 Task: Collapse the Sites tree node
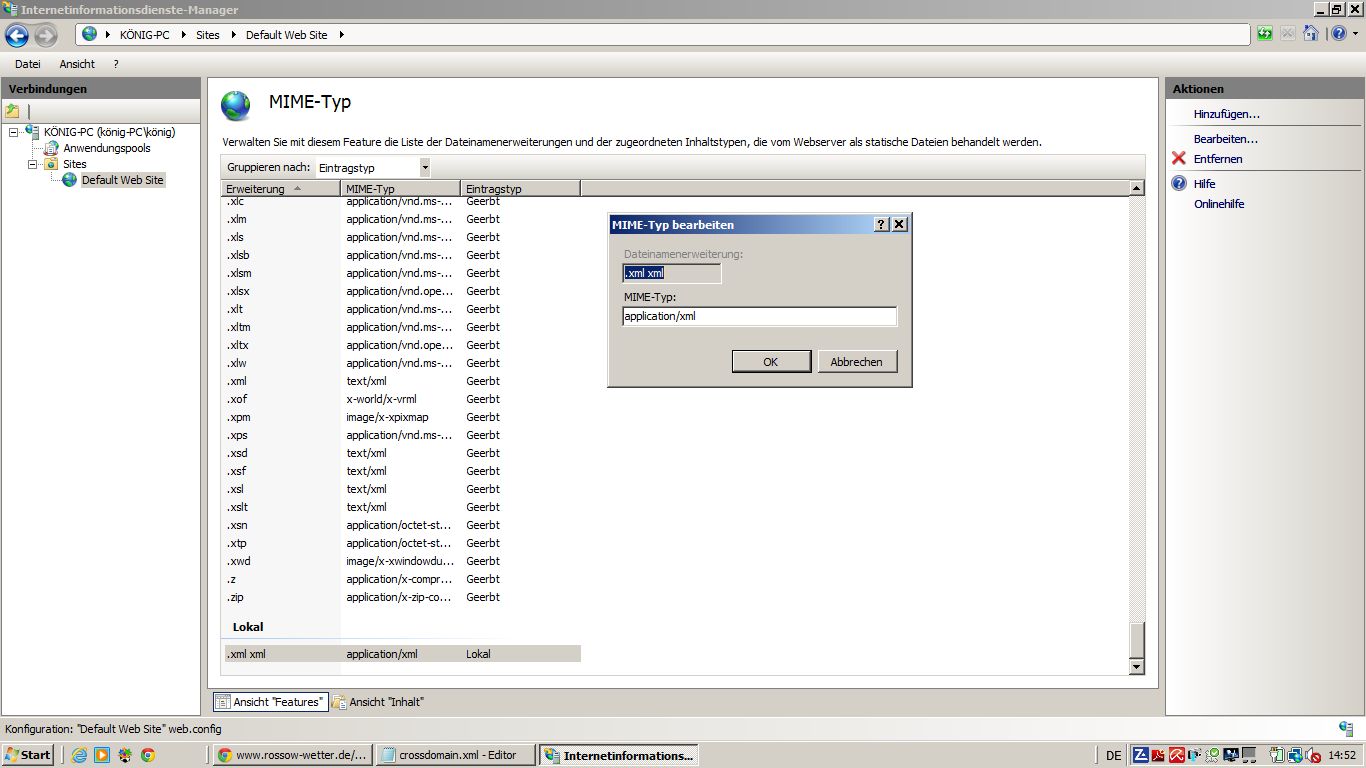32,164
